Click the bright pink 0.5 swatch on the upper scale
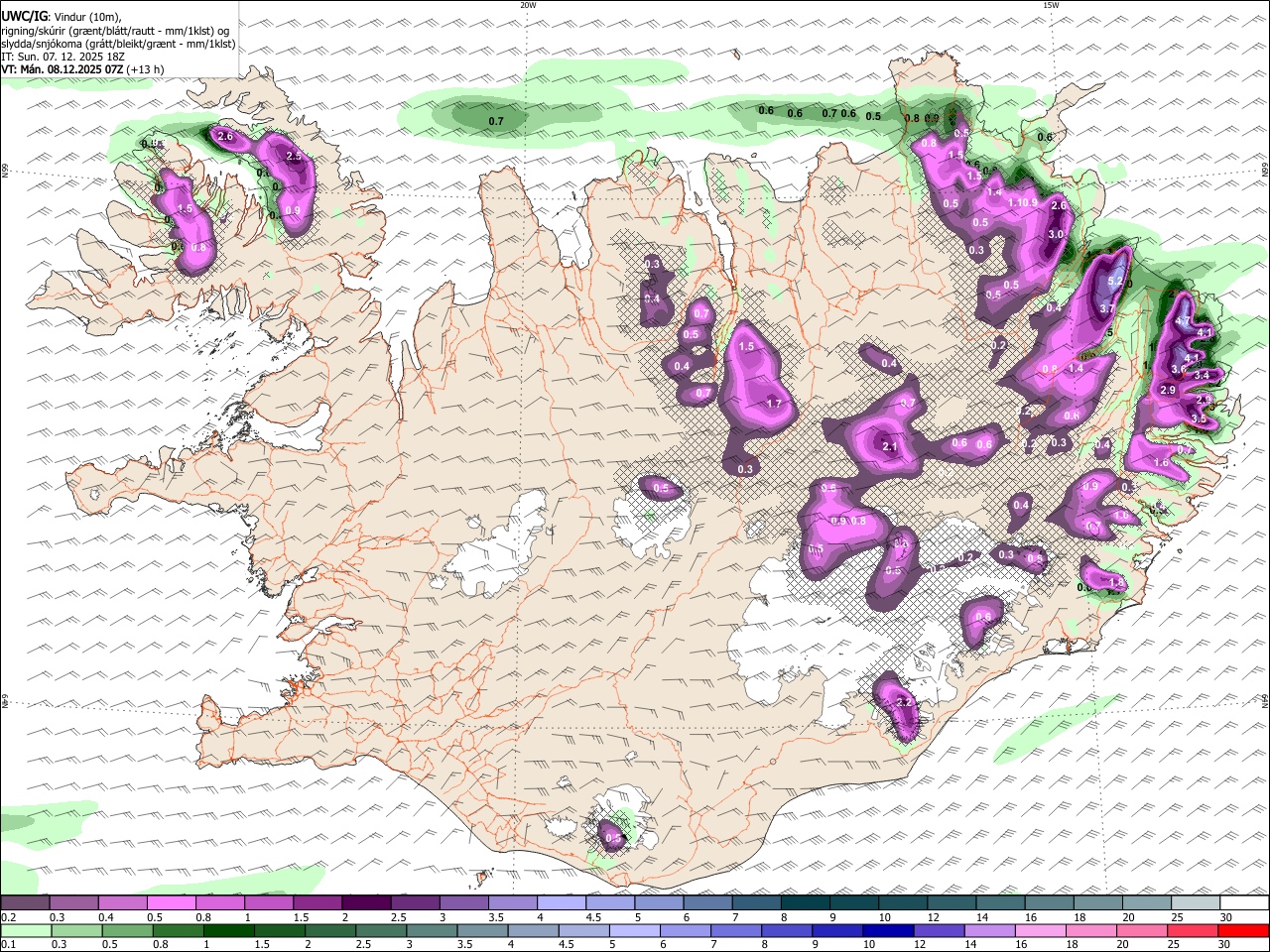1270x952 pixels. [x=171, y=902]
